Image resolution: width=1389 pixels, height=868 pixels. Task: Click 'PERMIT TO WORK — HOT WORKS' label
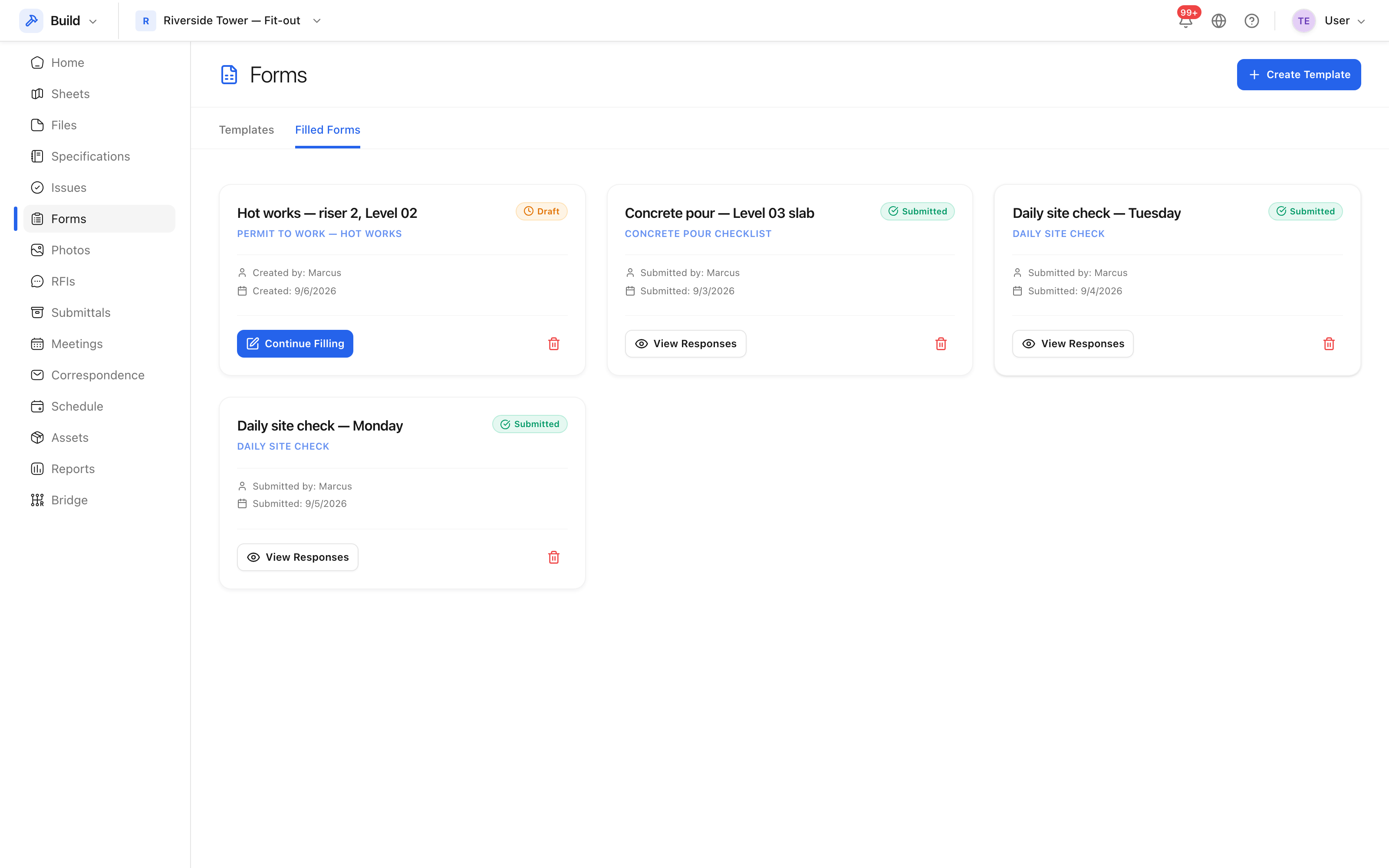319,233
